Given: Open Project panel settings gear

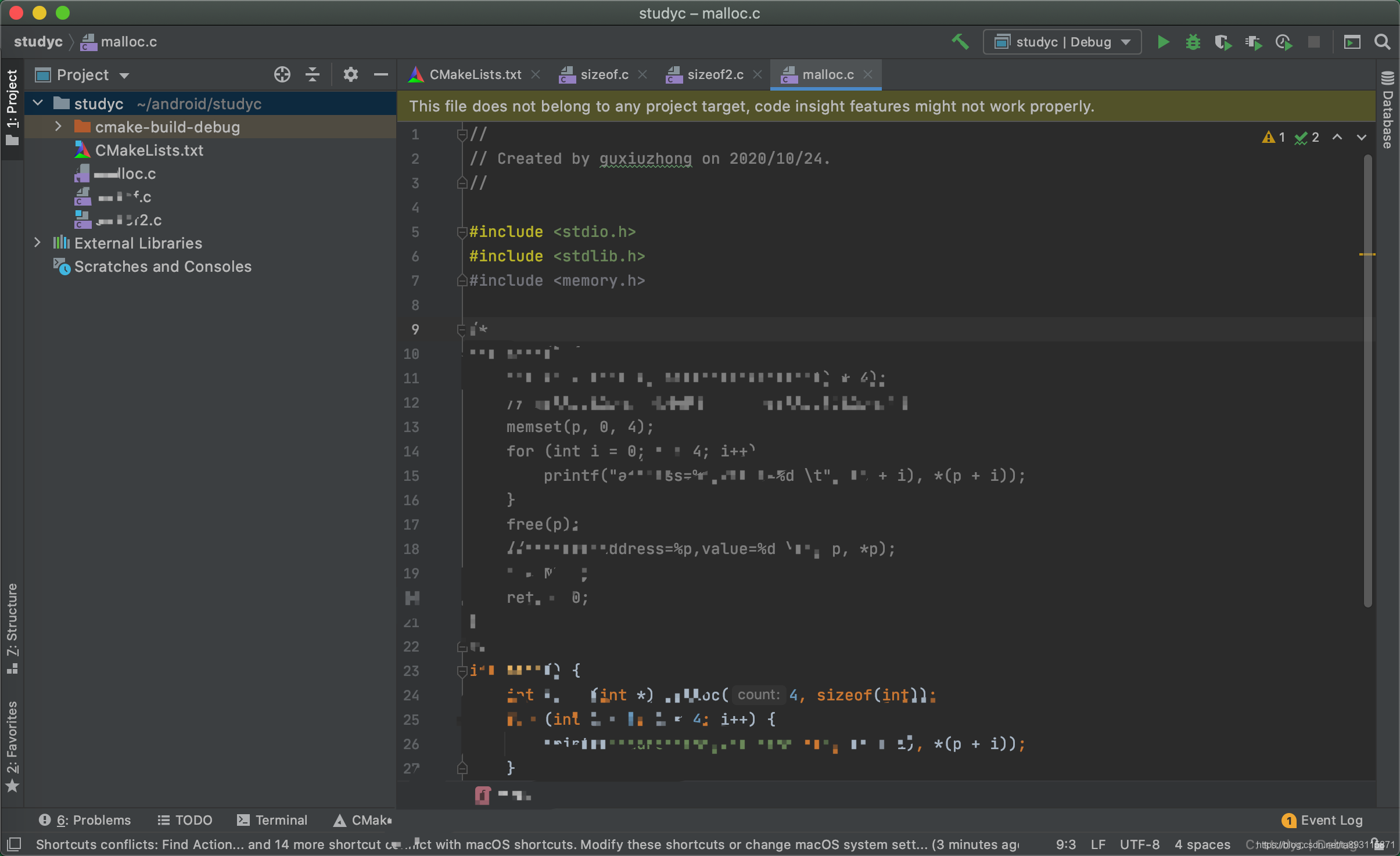Looking at the screenshot, I should [351, 74].
